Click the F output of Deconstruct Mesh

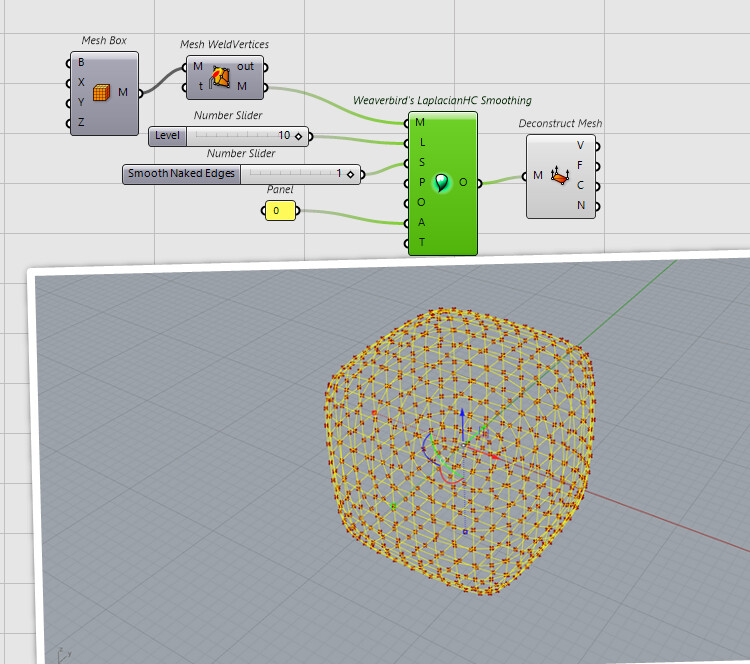[x=580, y=166]
